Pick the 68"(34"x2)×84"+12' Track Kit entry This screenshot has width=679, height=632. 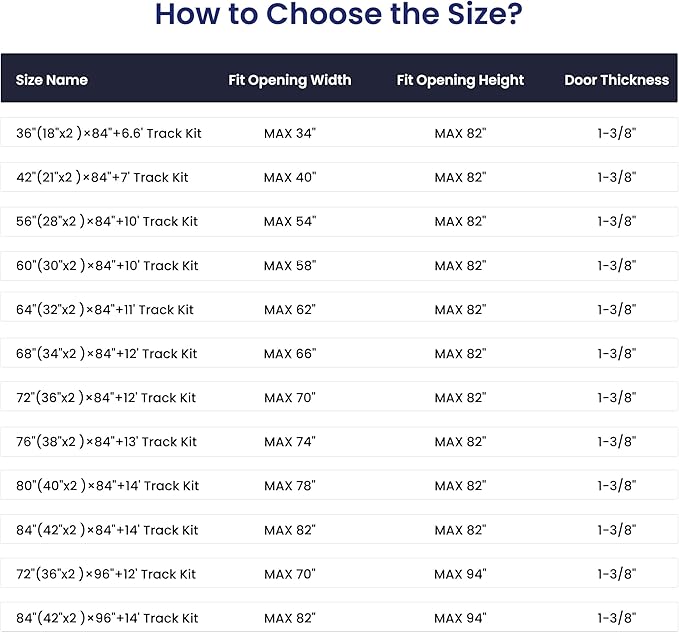(x=340, y=353)
